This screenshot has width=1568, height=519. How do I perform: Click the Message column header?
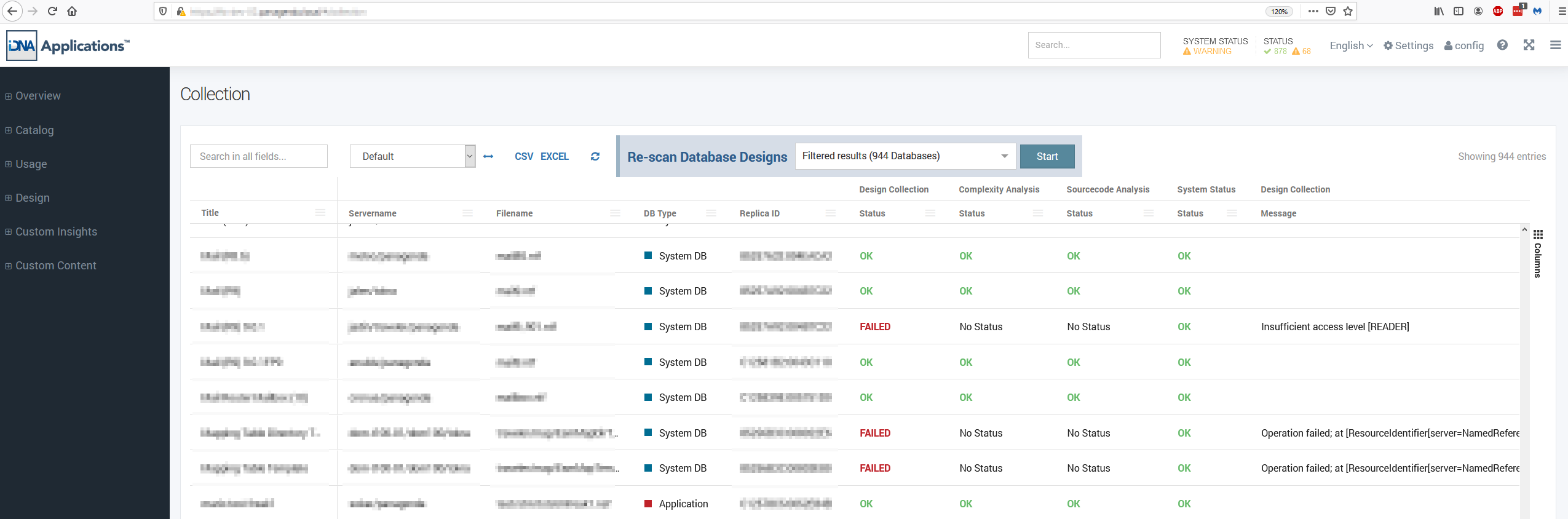click(x=1278, y=213)
